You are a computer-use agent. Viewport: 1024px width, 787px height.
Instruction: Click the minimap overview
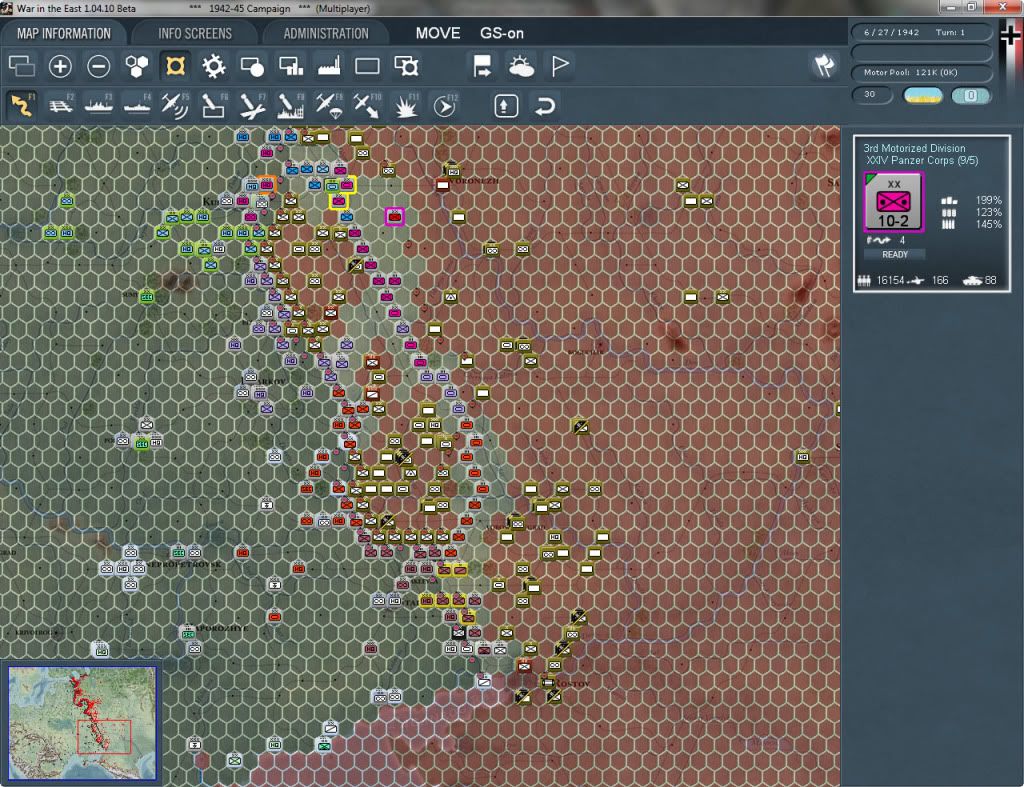point(82,722)
